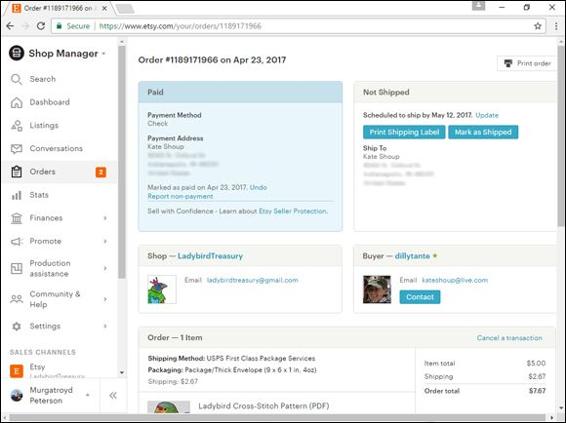566x423 pixels.
Task: Close the Order browser tab
Action: coord(104,8)
